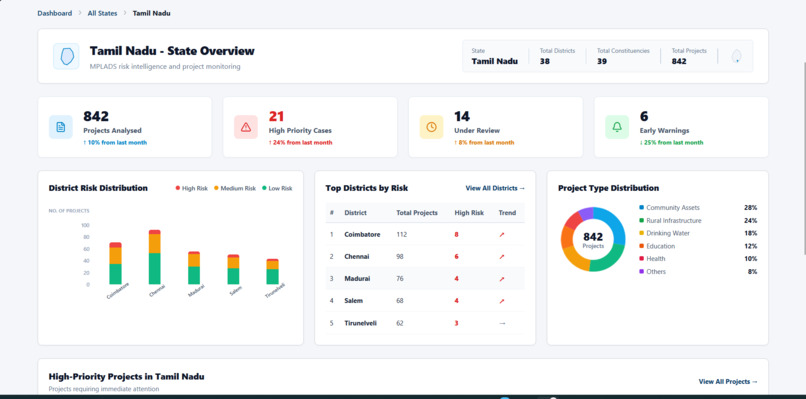Click Tamil Nadu in the breadcrumb

pos(152,13)
